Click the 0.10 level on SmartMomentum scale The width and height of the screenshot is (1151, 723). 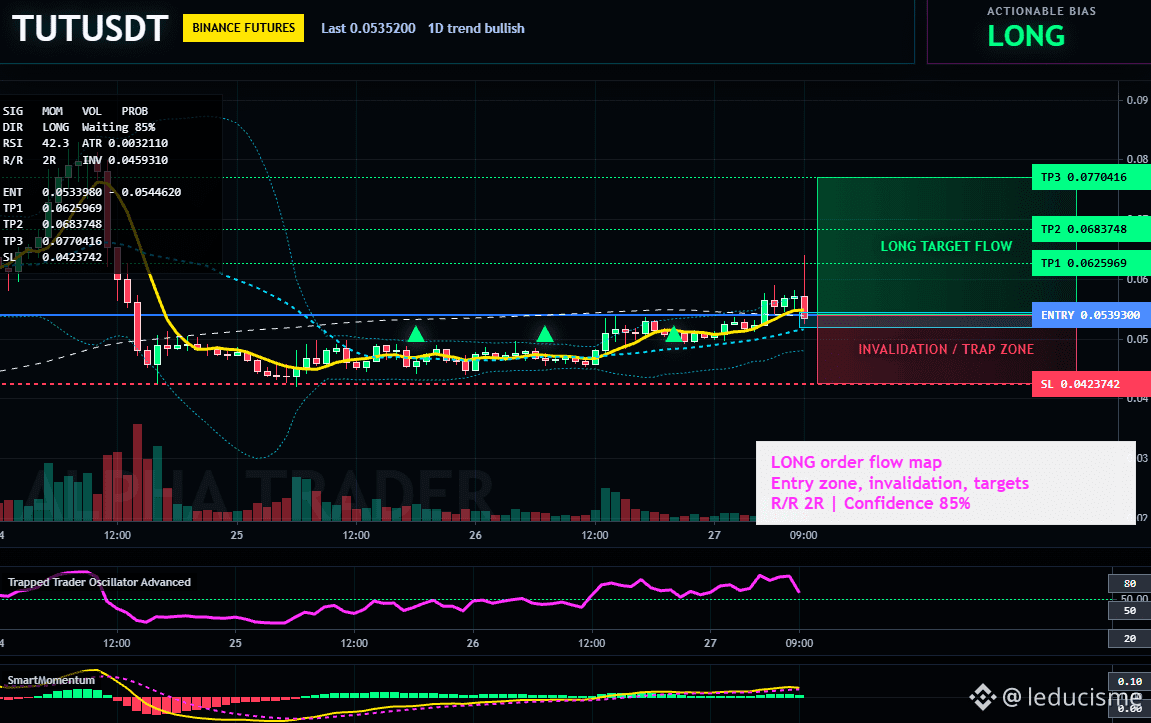point(1130,682)
